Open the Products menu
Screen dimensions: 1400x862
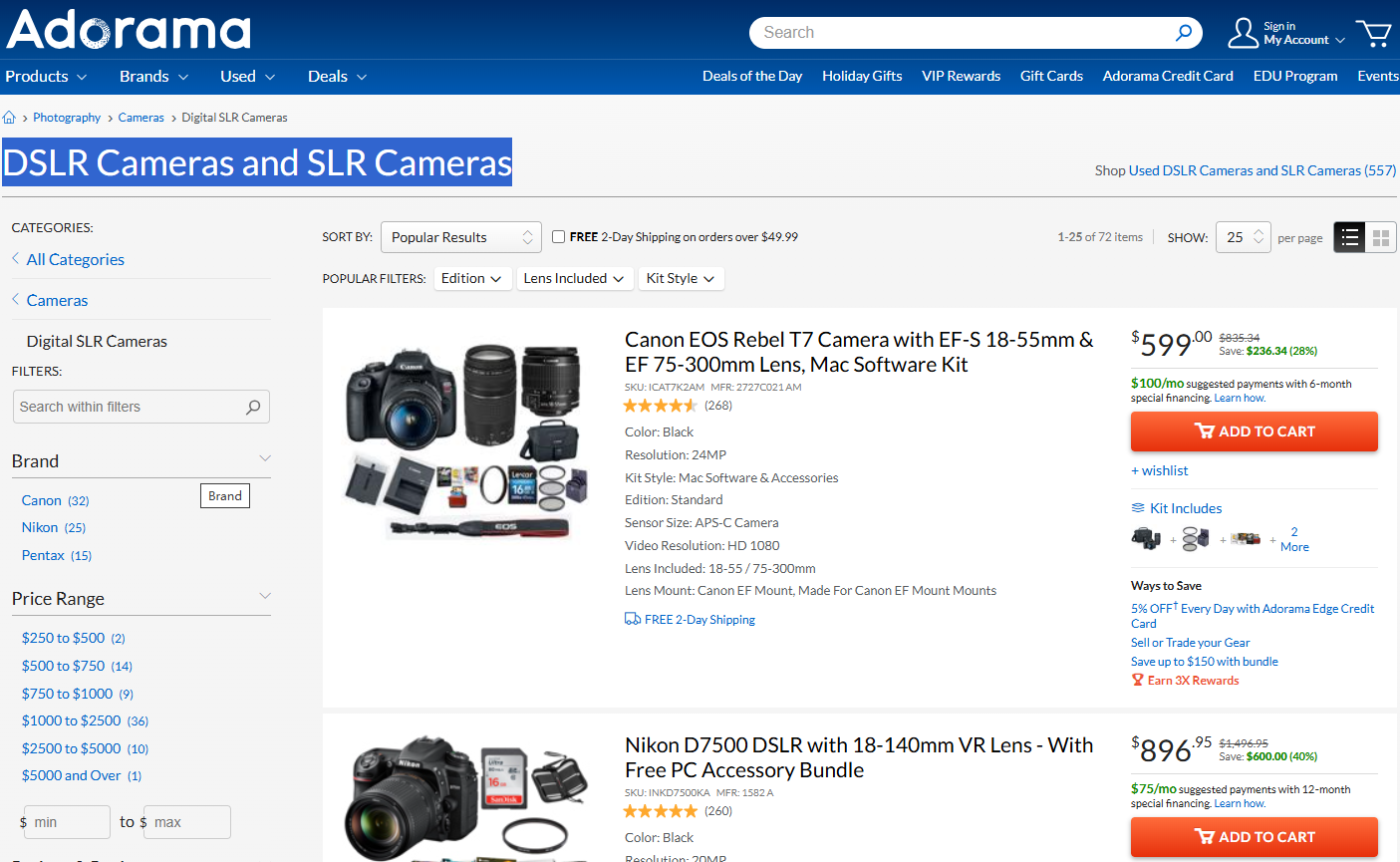47,77
